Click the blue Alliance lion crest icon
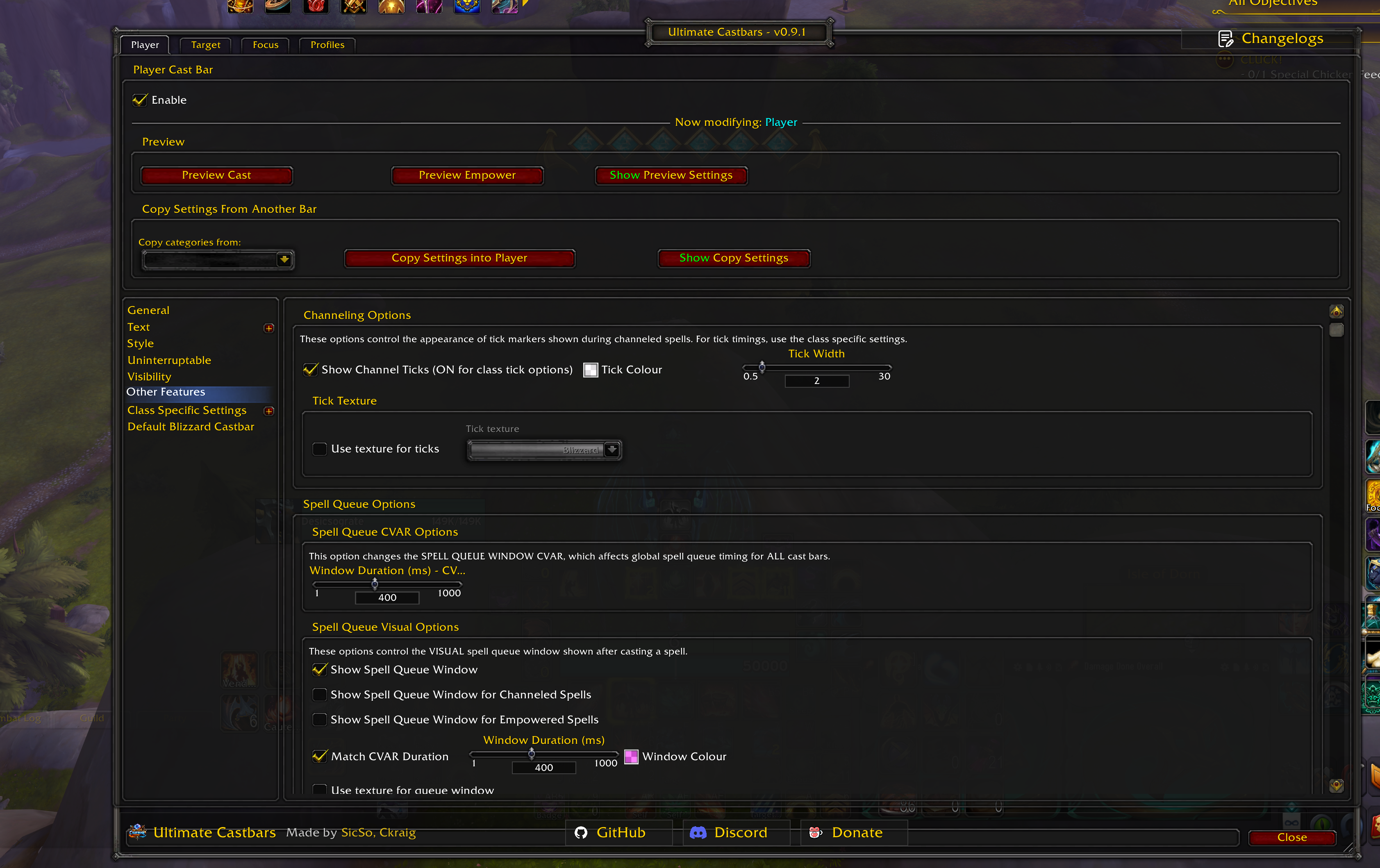 [467, 6]
